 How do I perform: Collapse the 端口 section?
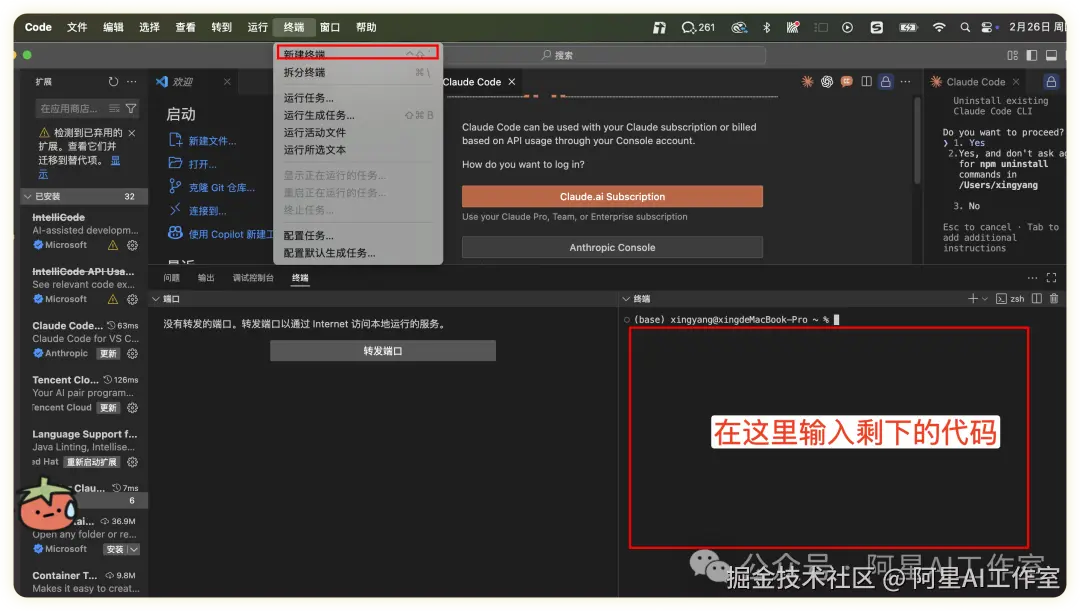[x=156, y=299]
